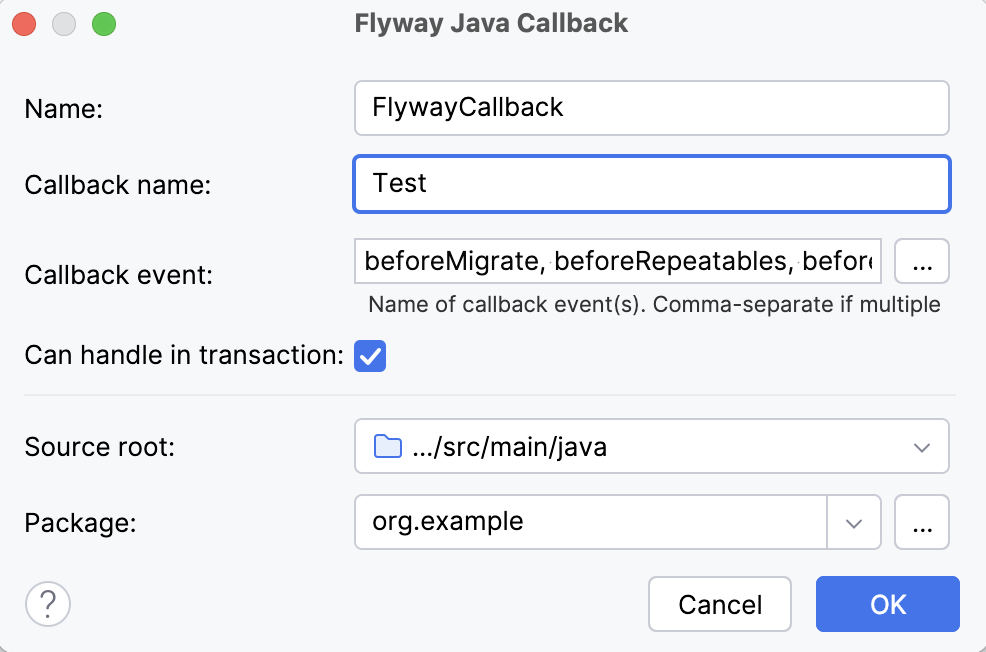The width and height of the screenshot is (986, 652).
Task: Zoom window using the green traffic light
Action: 102,23
